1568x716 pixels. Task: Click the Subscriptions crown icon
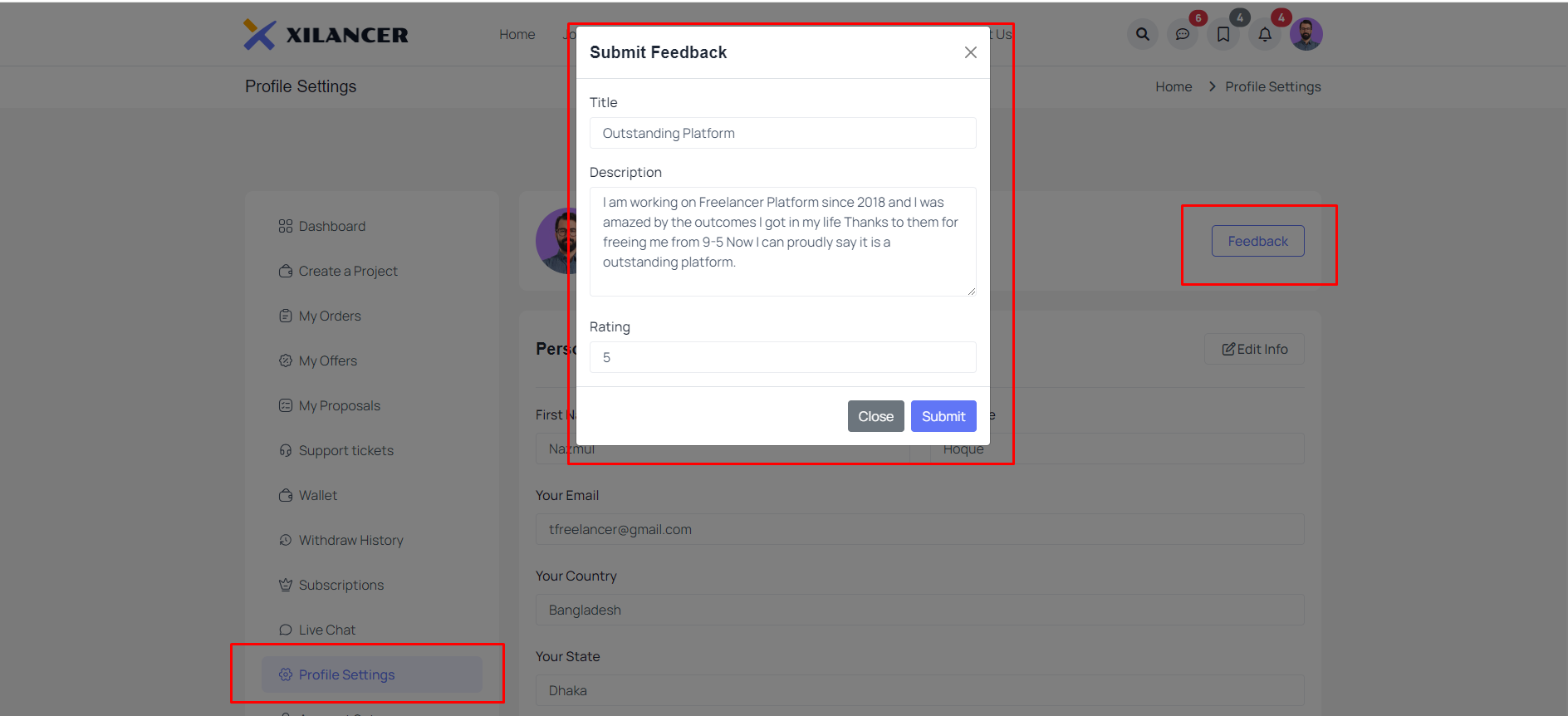286,585
